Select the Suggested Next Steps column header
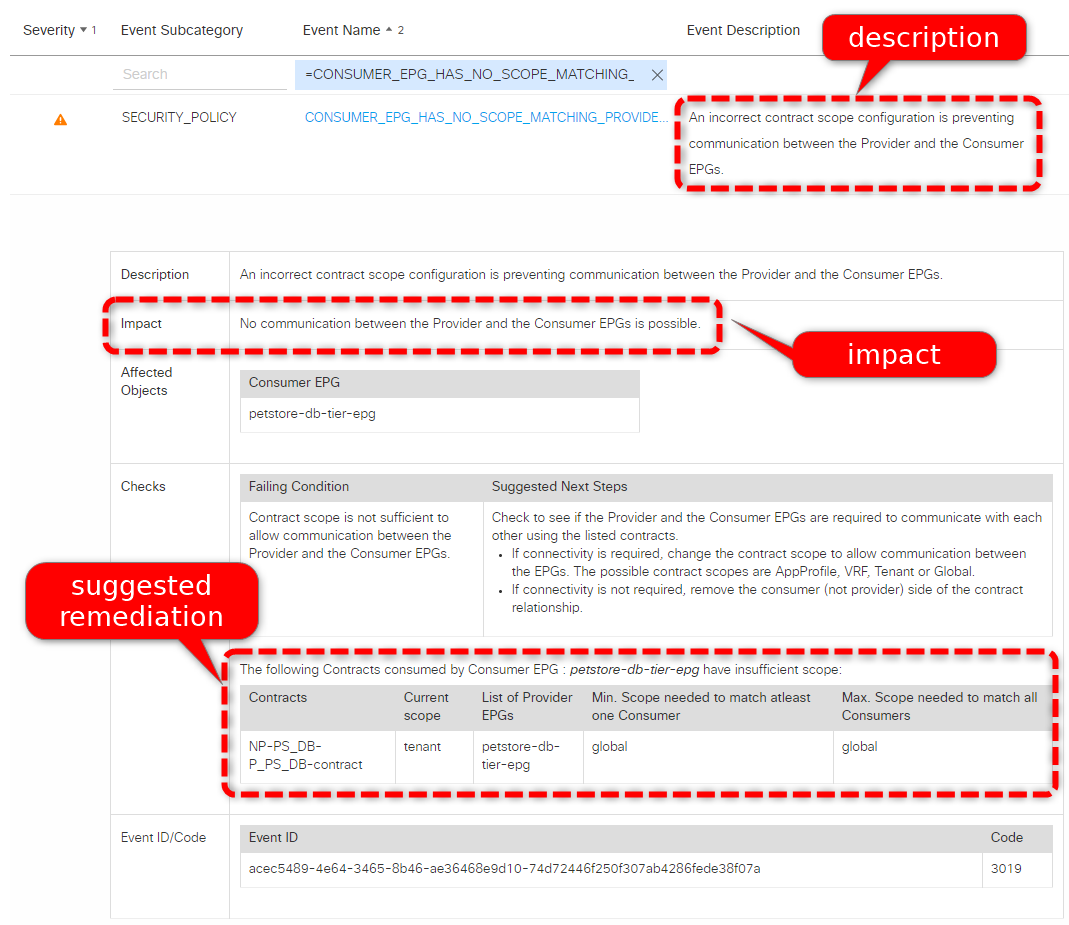This screenshot has width=1069, height=925. (559, 487)
